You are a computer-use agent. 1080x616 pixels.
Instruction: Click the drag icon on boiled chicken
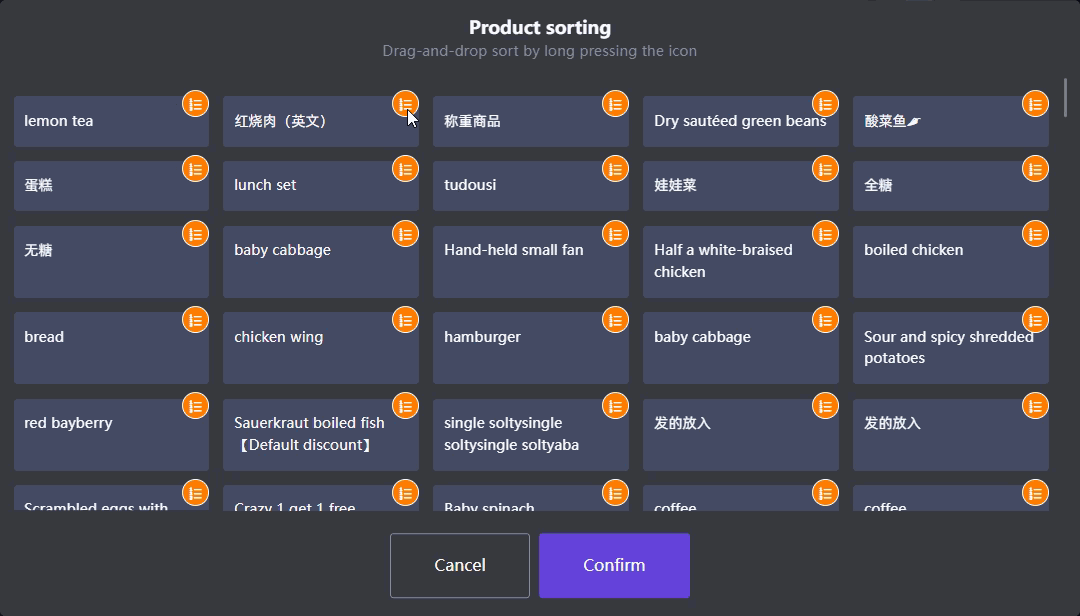1035,234
